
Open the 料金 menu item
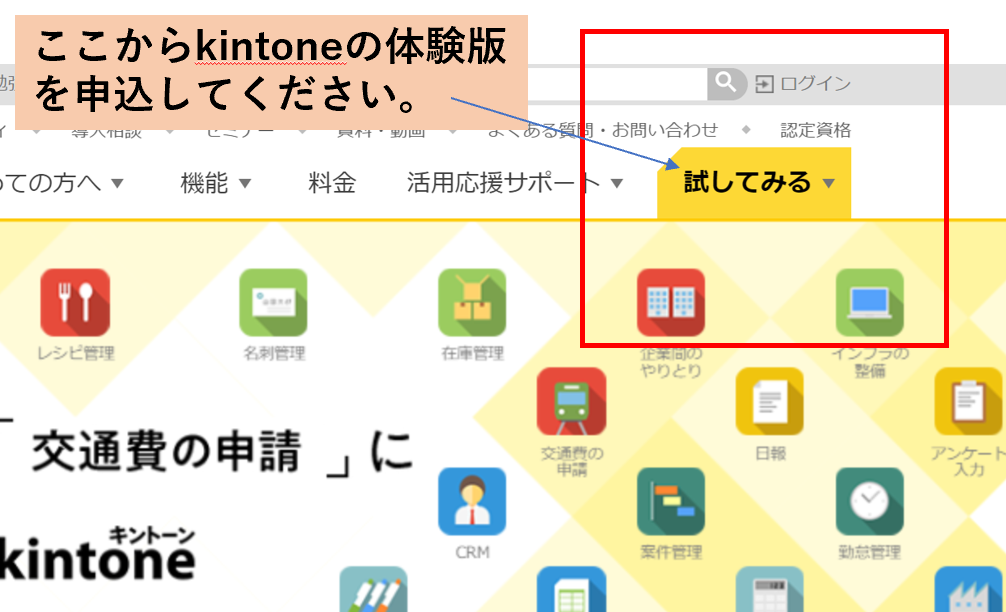pyautogui.click(x=332, y=183)
